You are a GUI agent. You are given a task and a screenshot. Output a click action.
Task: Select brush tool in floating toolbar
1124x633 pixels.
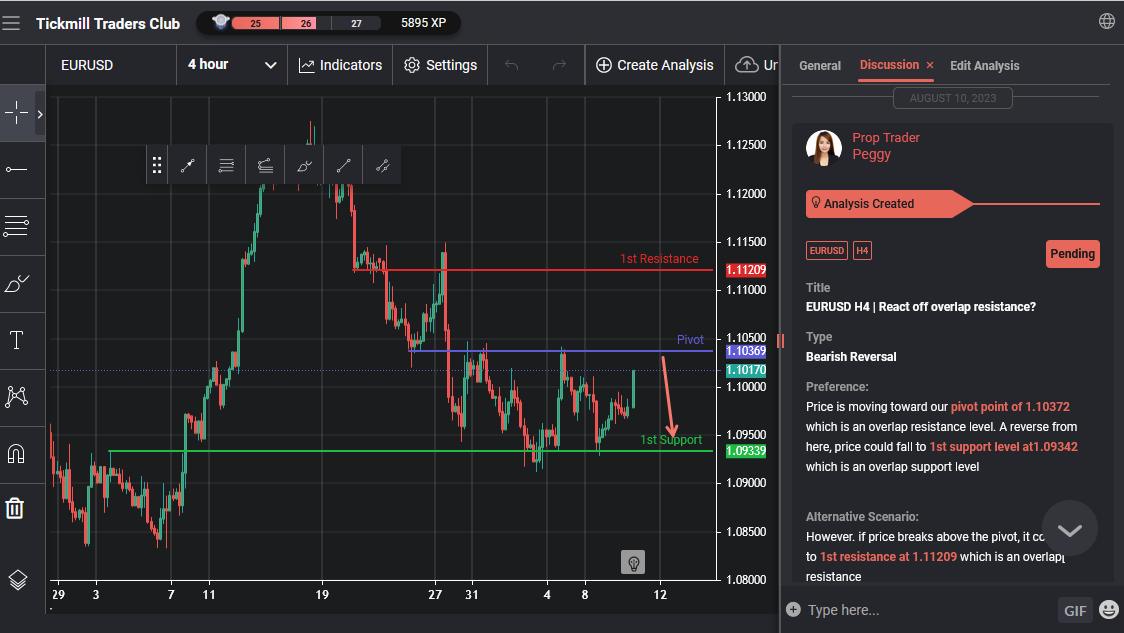304,166
